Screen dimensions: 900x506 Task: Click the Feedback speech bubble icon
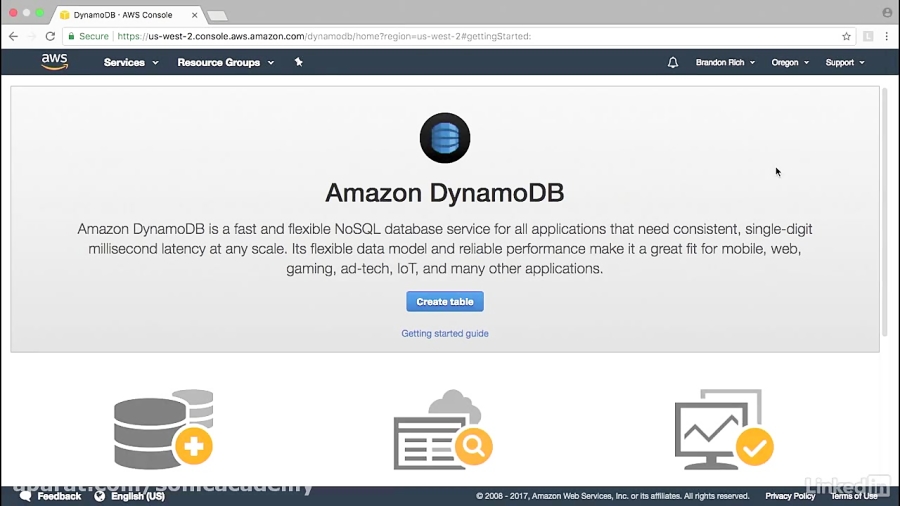[x=25, y=496]
